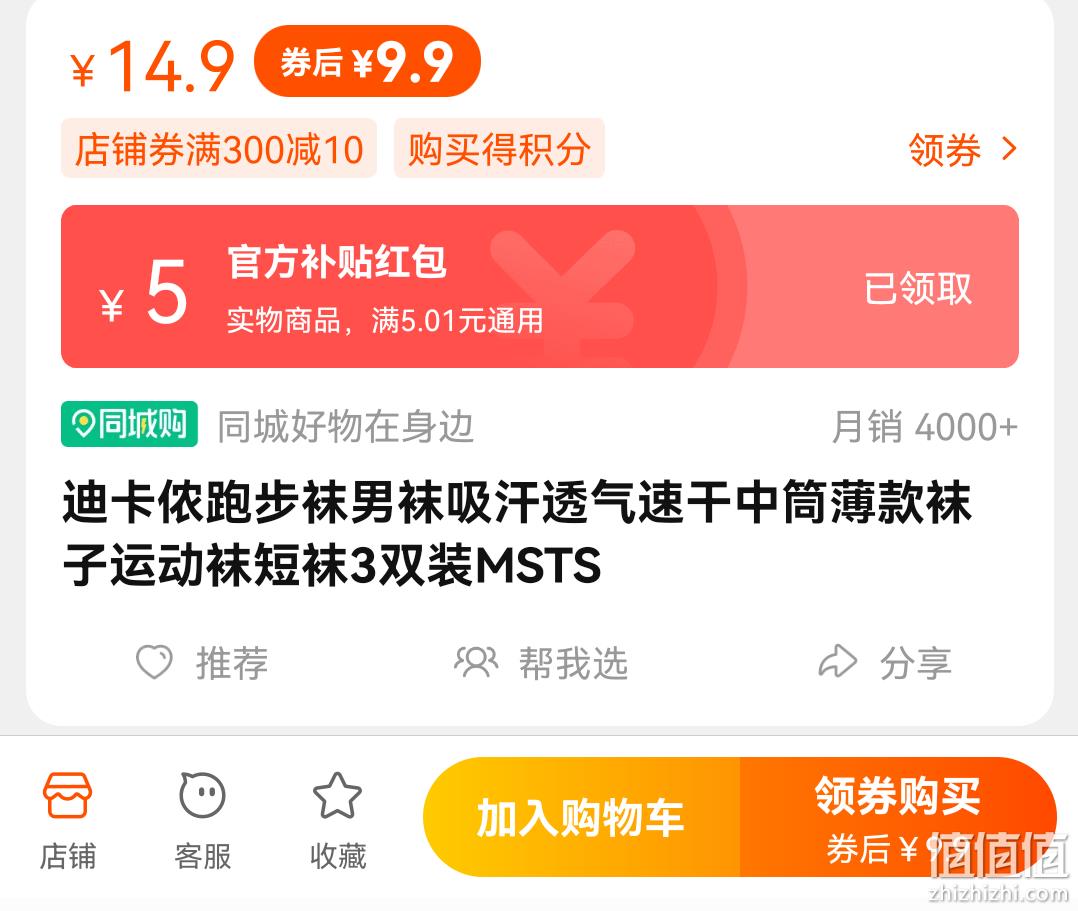This screenshot has width=1078, height=911.
Task: Tap the 领券购买 button
Action: click(x=898, y=817)
